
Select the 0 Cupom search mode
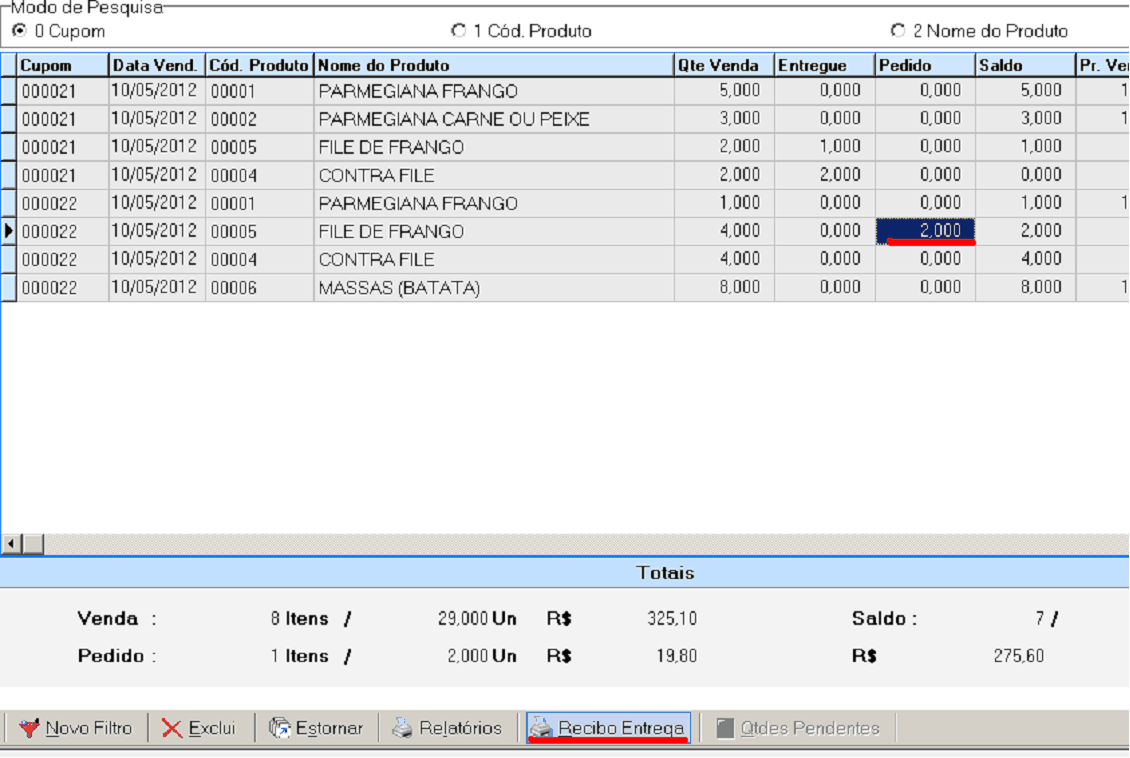19,31
